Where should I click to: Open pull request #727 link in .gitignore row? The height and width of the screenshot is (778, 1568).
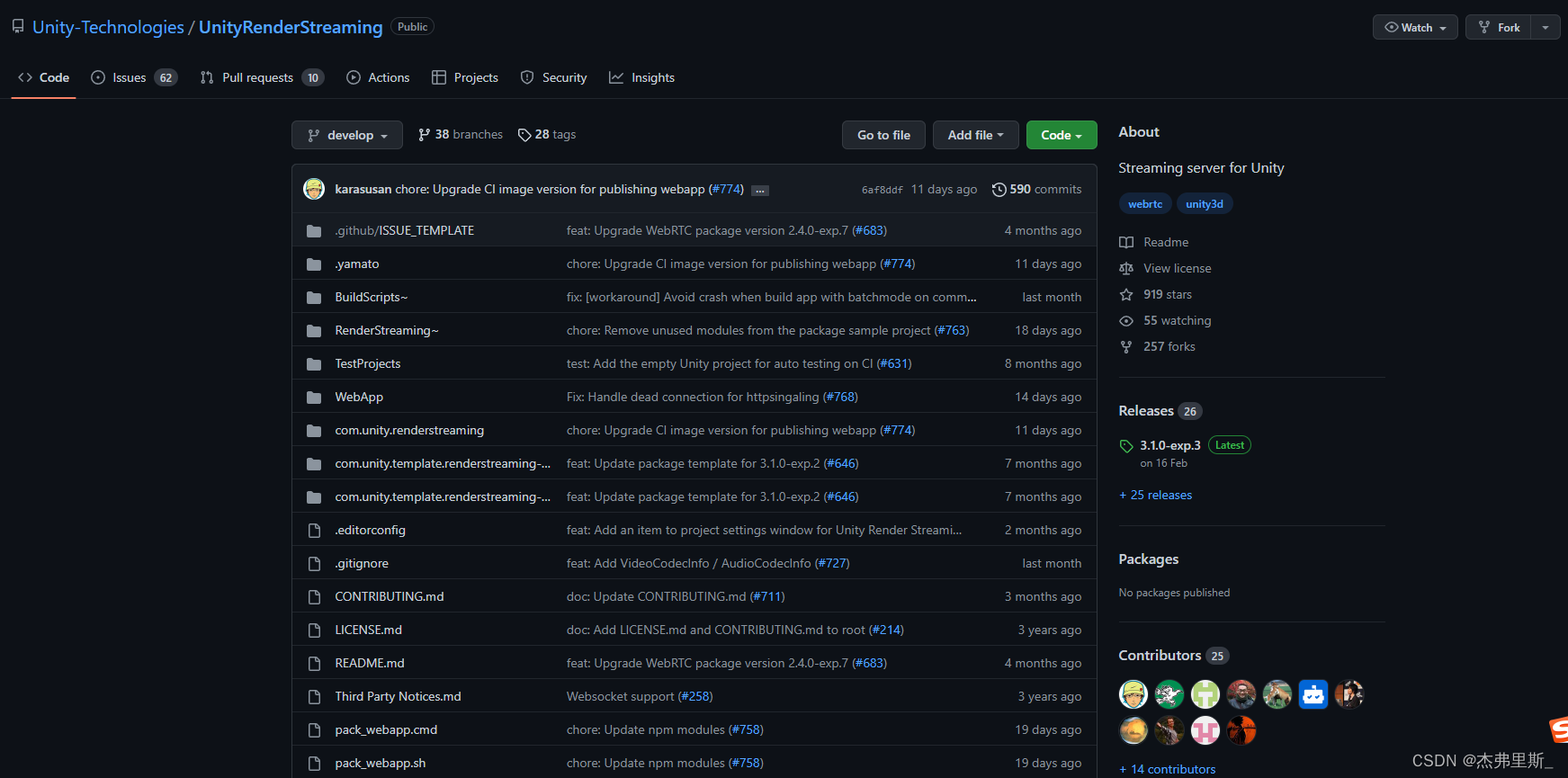tap(832, 563)
